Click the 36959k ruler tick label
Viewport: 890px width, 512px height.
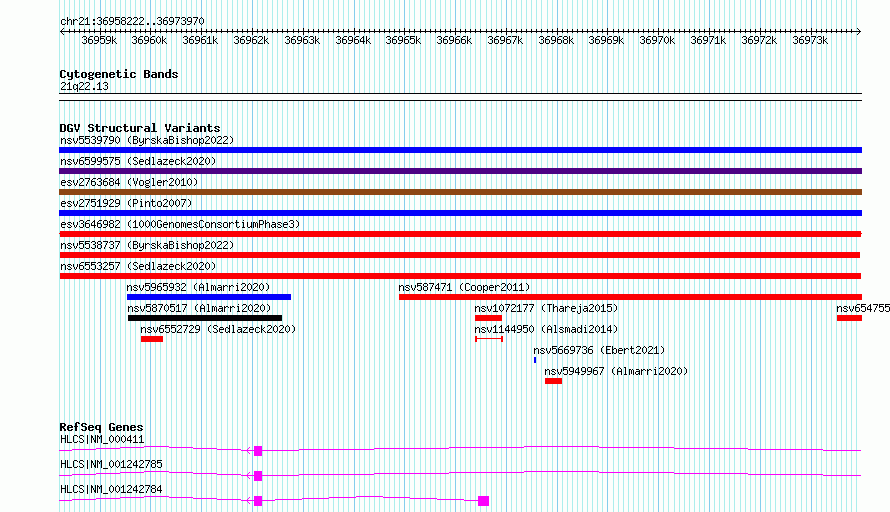(x=99, y=40)
